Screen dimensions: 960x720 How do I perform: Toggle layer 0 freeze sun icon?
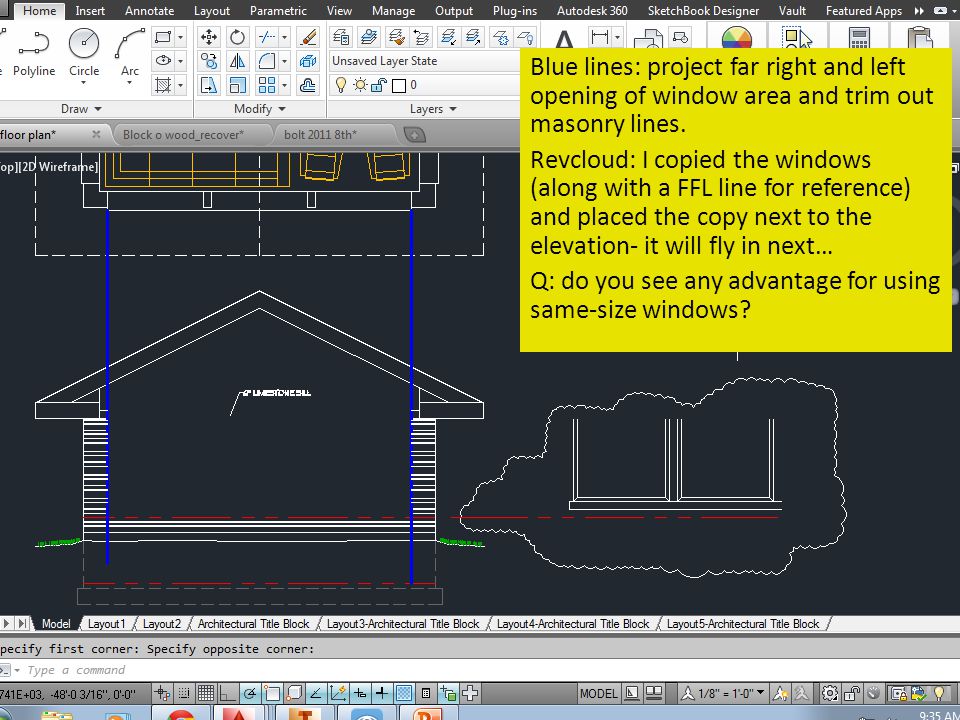360,85
